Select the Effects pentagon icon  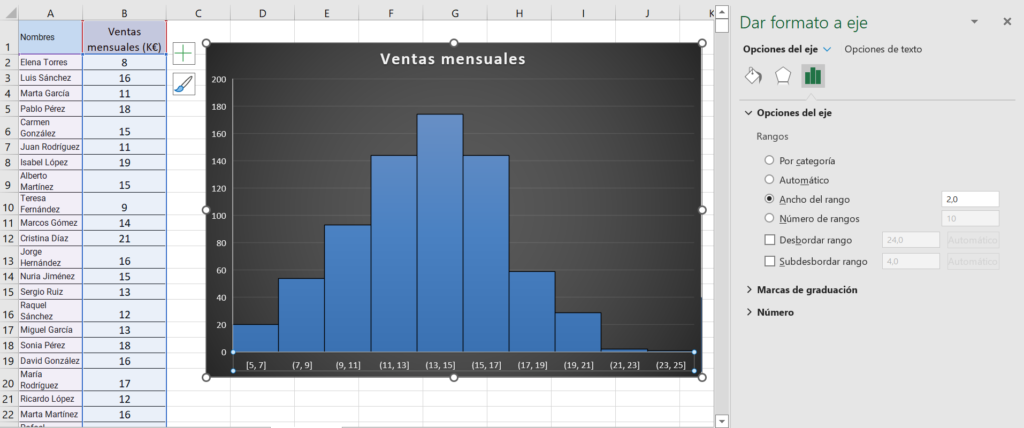coord(783,76)
